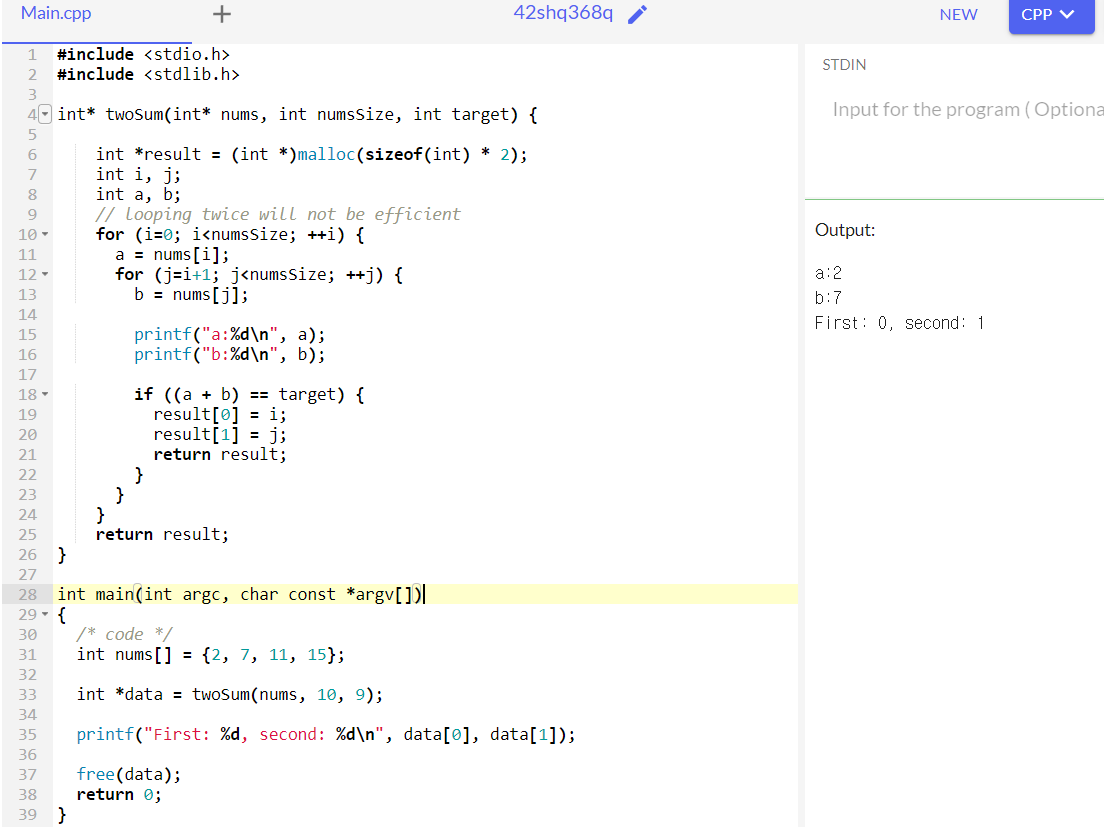Click the nums array declaration on line 31
The image size is (1104, 828).
tap(211, 655)
